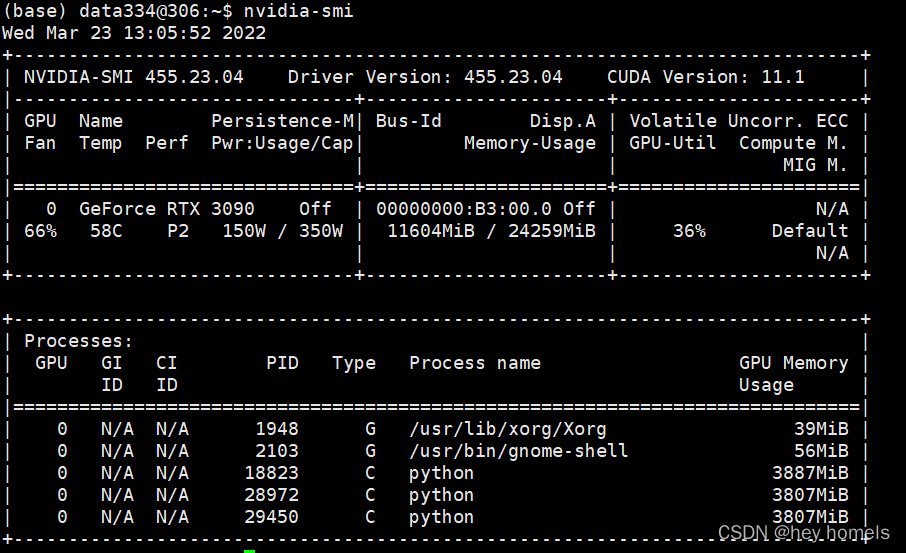Click the 'MIG M.' header
Image resolution: width=906 pixels, height=553 pixels.
coord(815,165)
